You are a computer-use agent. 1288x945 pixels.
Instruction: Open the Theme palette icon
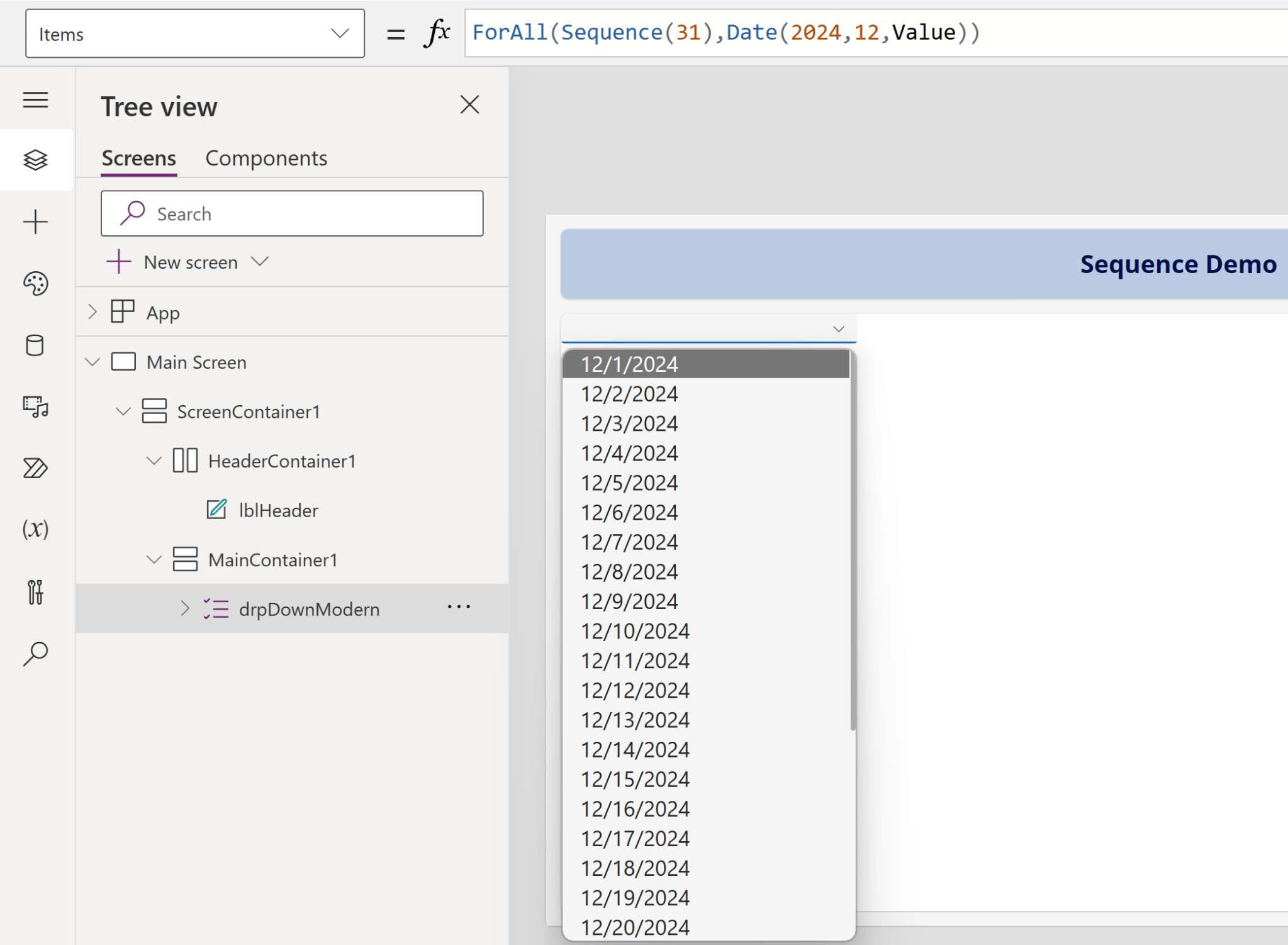point(35,284)
